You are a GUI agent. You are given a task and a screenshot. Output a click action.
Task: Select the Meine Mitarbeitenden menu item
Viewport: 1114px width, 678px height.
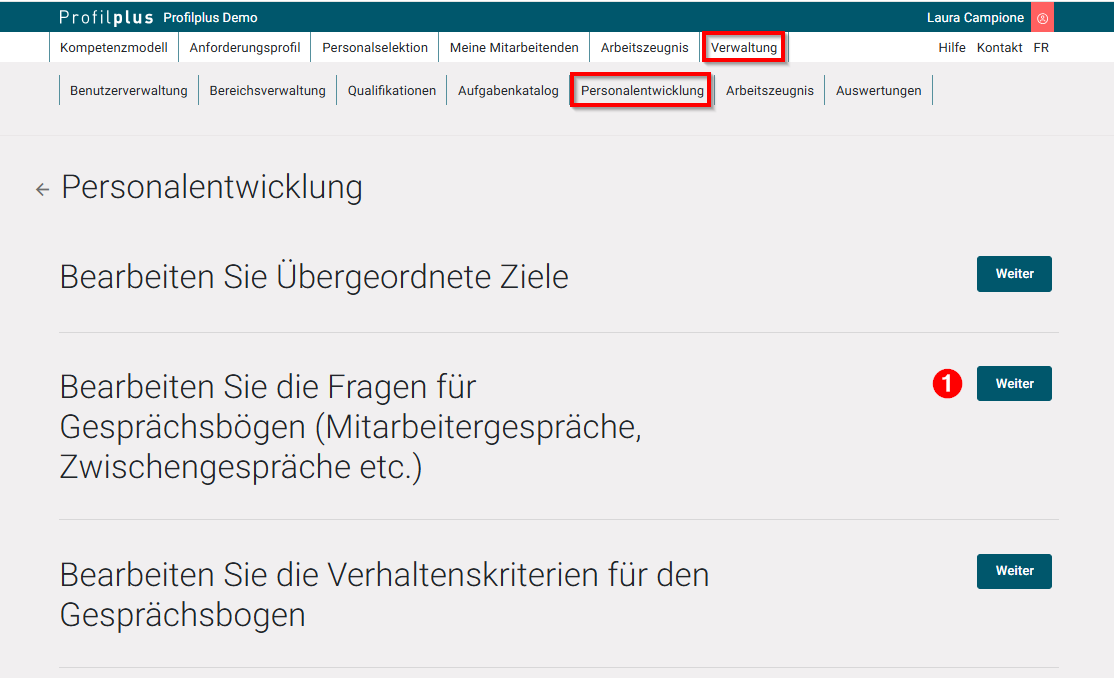513,47
